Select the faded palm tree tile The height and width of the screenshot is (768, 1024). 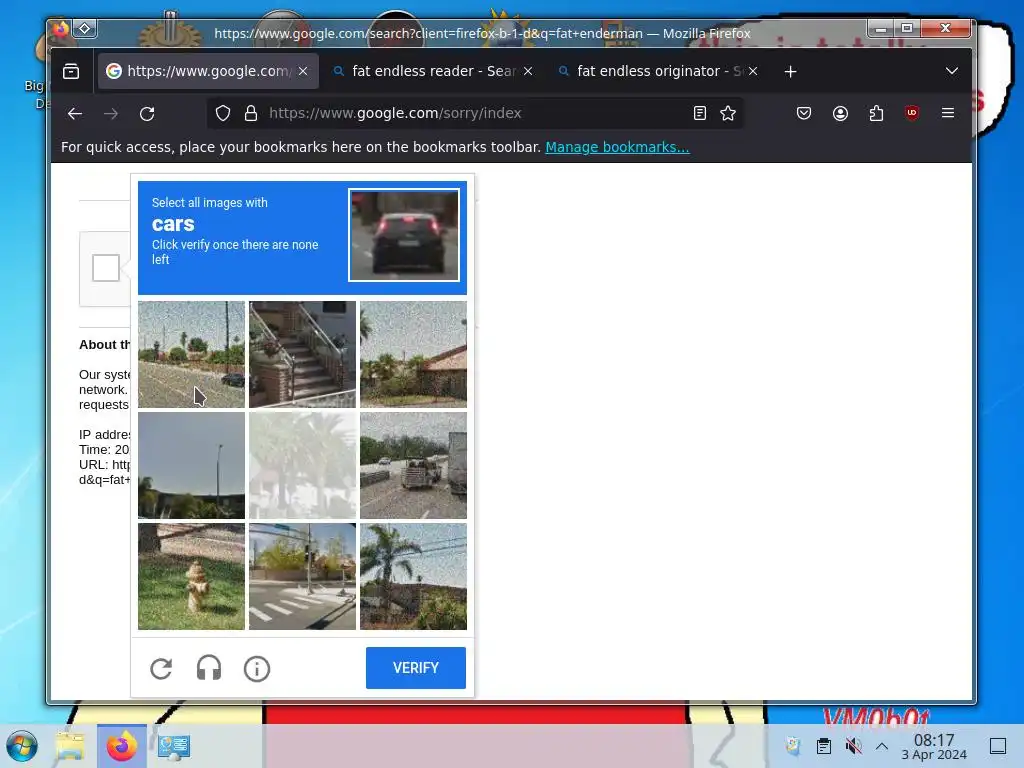[x=302, y=466]
